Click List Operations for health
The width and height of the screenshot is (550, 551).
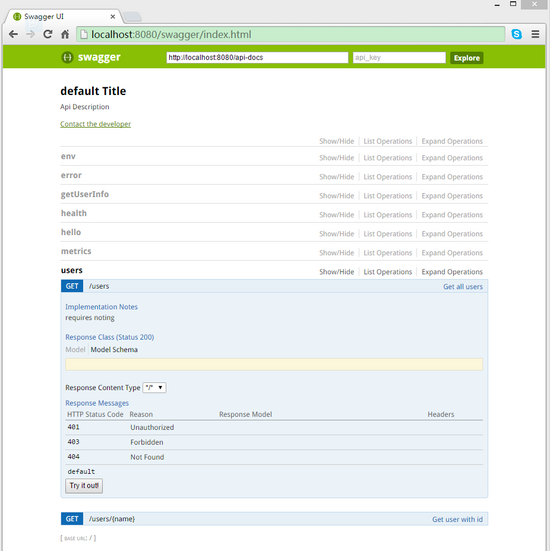pos(388,215)
